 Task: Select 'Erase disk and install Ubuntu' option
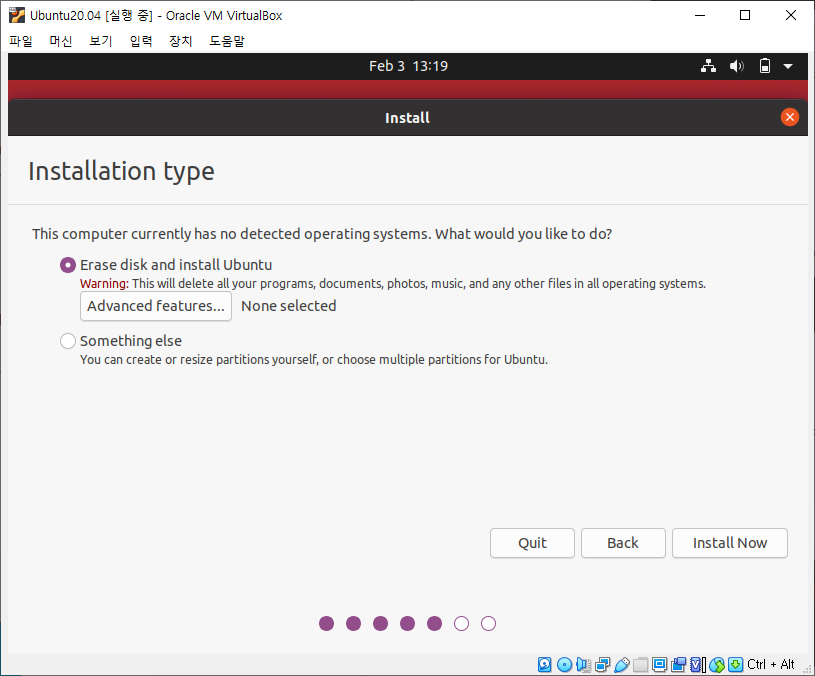click(x=68, y=265)
